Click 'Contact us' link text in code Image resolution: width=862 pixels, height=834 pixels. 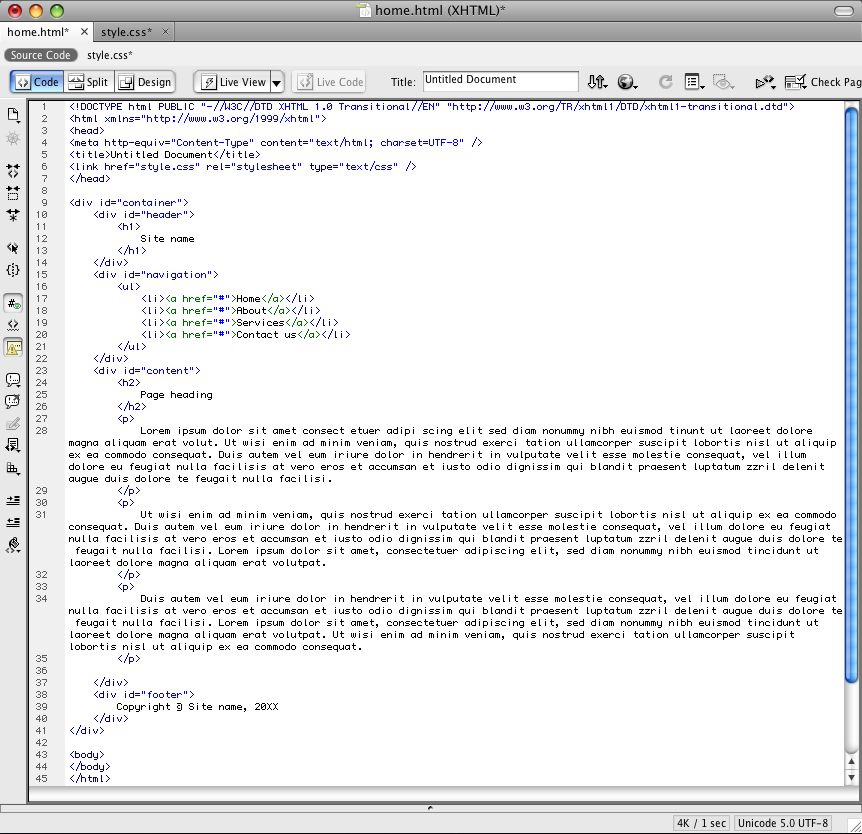coord(266,334)
